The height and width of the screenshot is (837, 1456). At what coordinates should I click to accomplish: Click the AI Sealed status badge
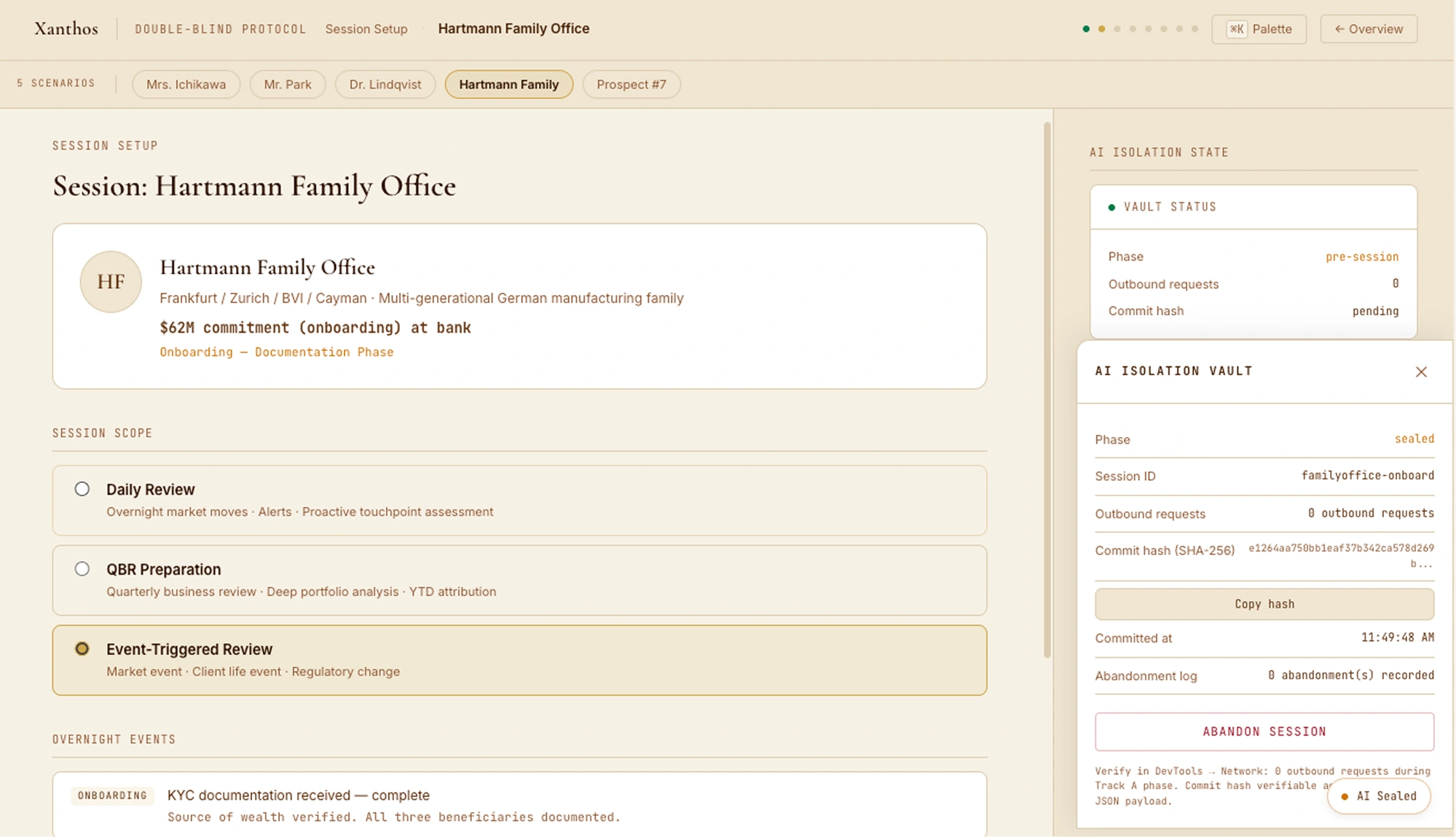point(1379,796)
